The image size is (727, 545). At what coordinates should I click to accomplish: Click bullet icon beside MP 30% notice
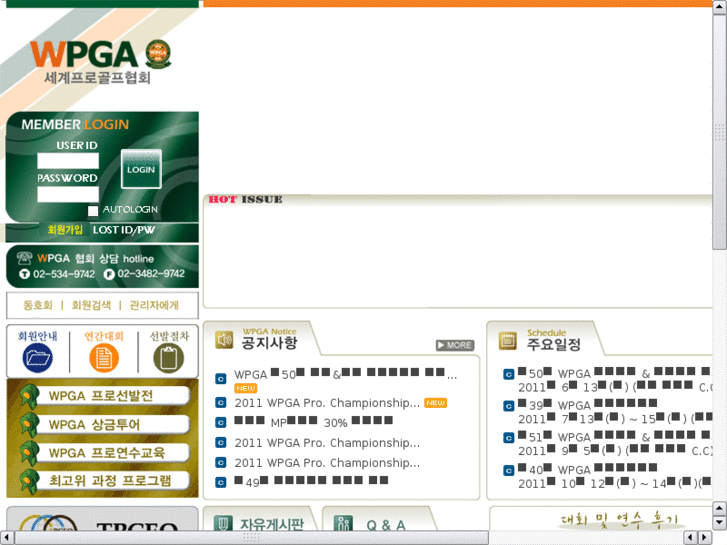coord(221,423)
